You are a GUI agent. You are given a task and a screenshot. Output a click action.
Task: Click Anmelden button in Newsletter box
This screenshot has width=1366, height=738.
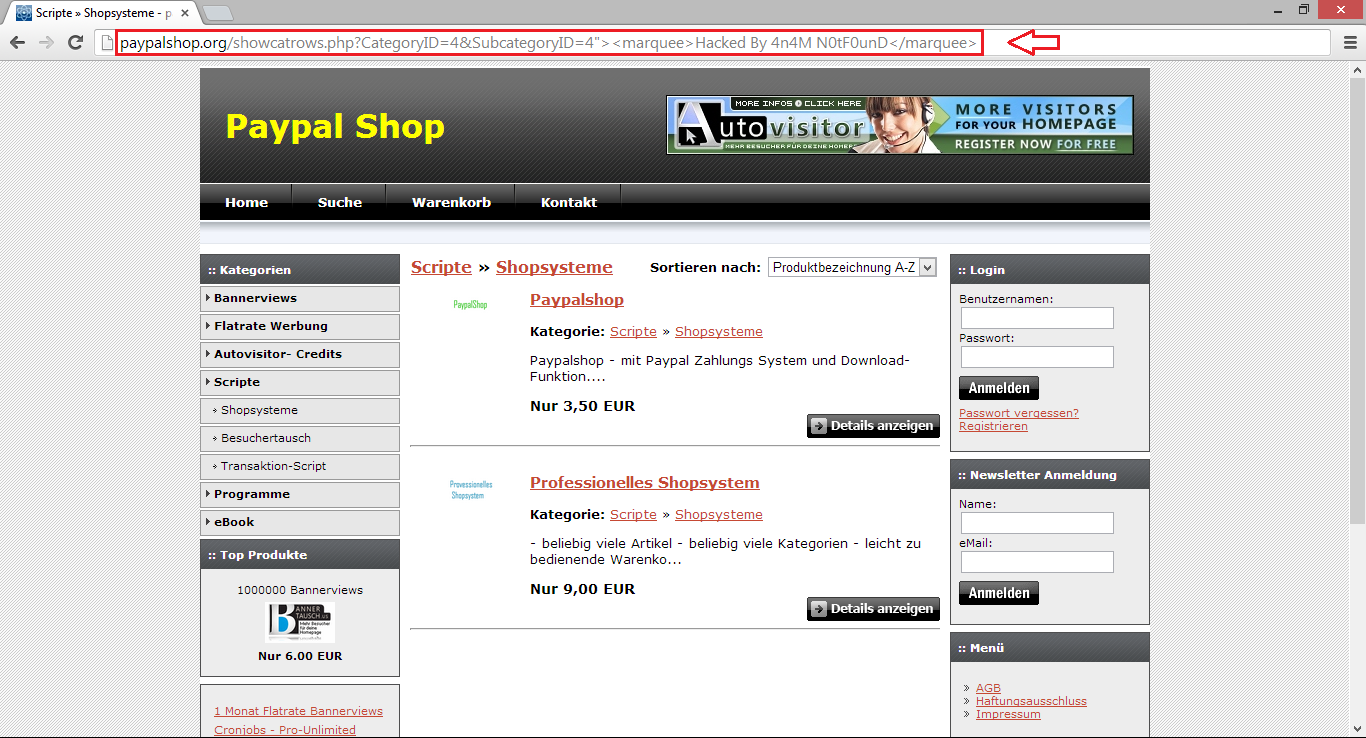pos(999,593)
